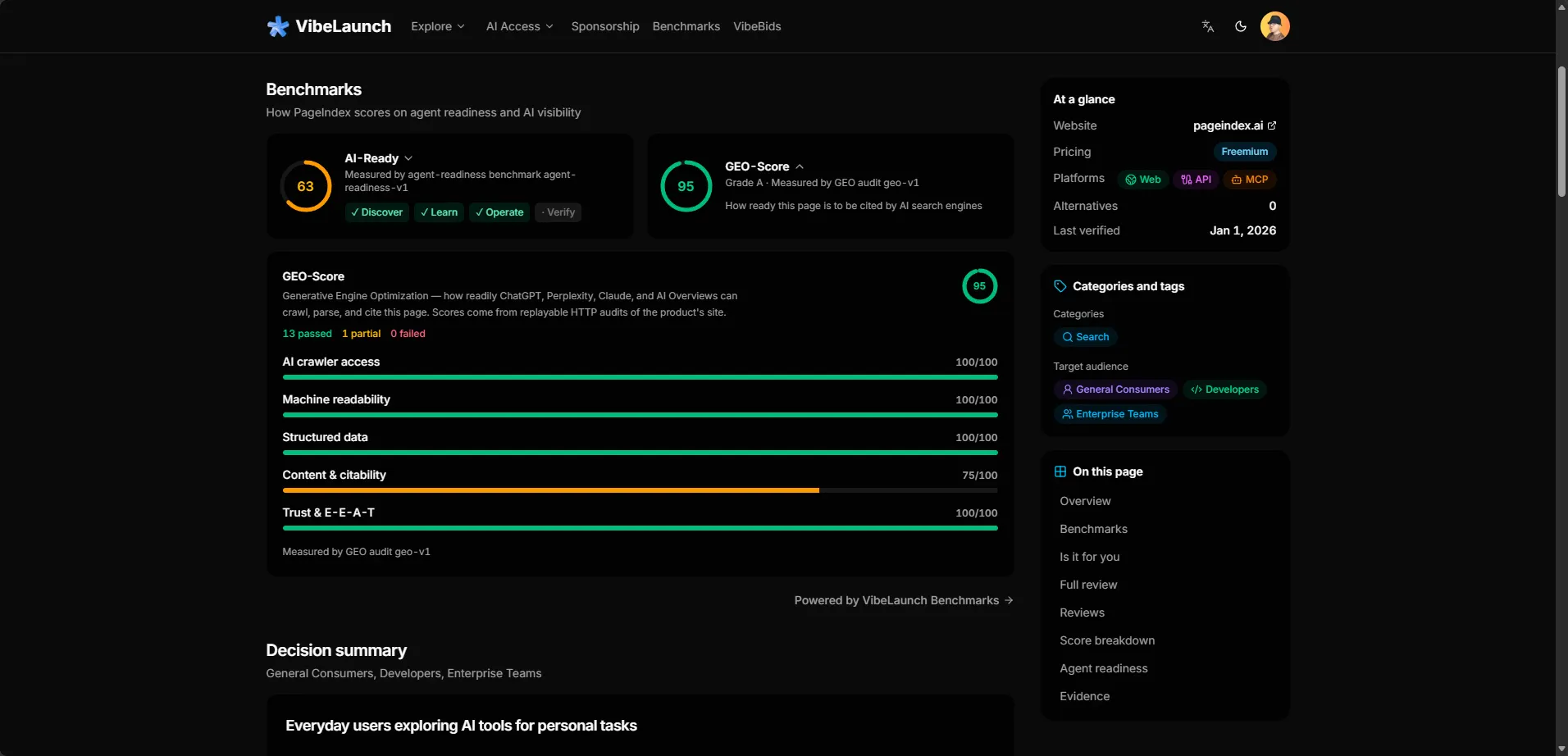Jump to Reviews section
The image size is (1568, 756).
coord(1082,613)
